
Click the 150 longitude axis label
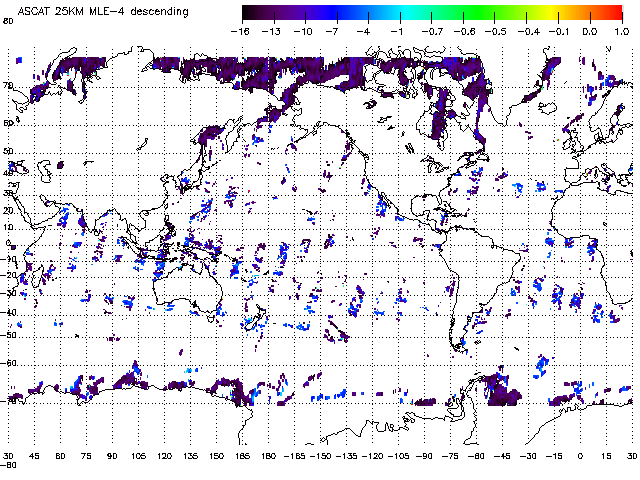(217, 456)
